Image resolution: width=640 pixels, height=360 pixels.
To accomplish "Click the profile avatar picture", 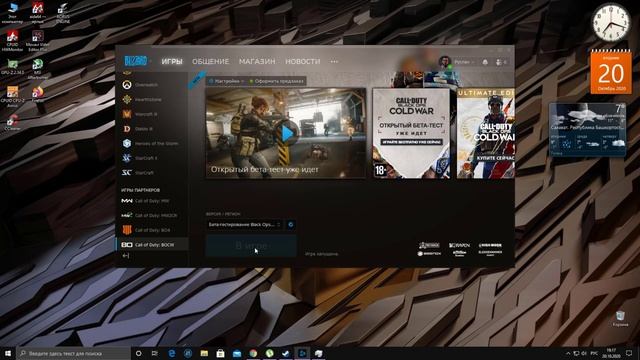I will [444, 62].
